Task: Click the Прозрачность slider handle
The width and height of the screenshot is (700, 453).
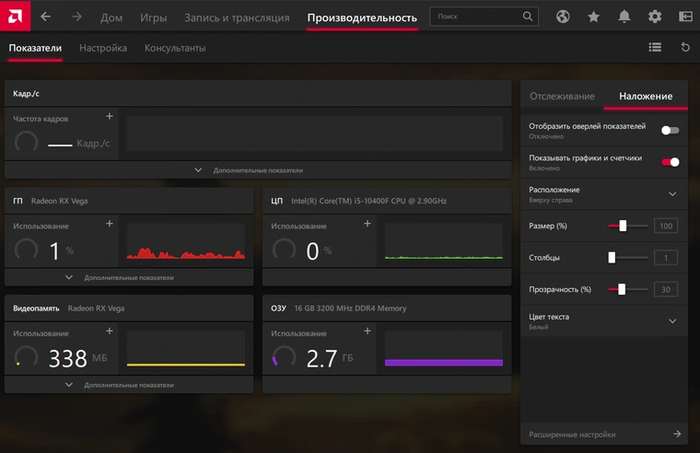Action: click(x=622, y=289)
